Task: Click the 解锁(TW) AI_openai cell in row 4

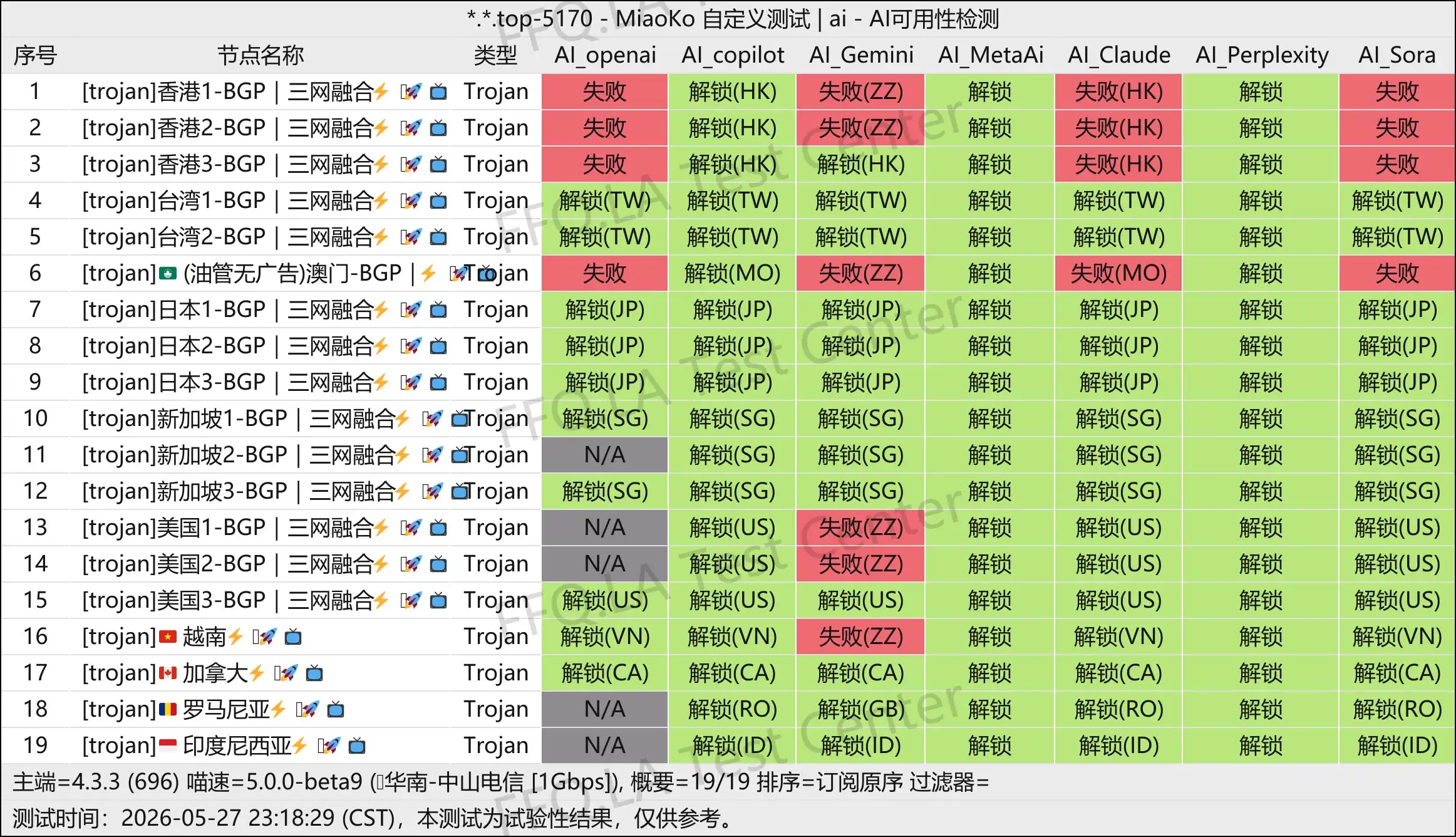Action: click(x=605, y=201)
